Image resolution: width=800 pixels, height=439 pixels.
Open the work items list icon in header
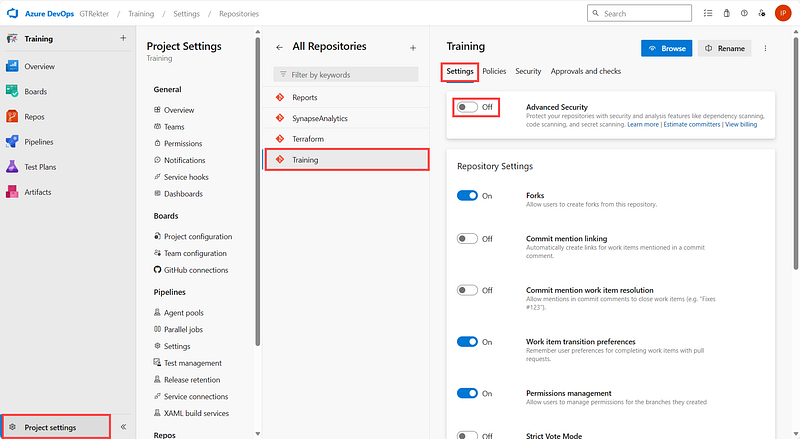(708, 13)
